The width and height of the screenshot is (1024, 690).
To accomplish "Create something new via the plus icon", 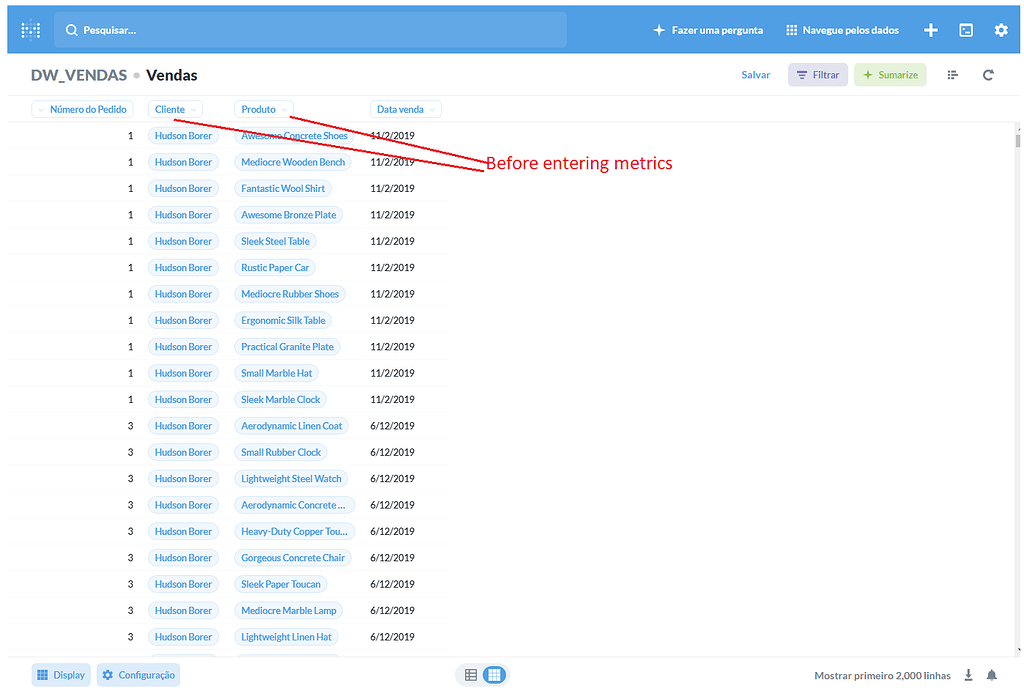I will tap(930, 30).
